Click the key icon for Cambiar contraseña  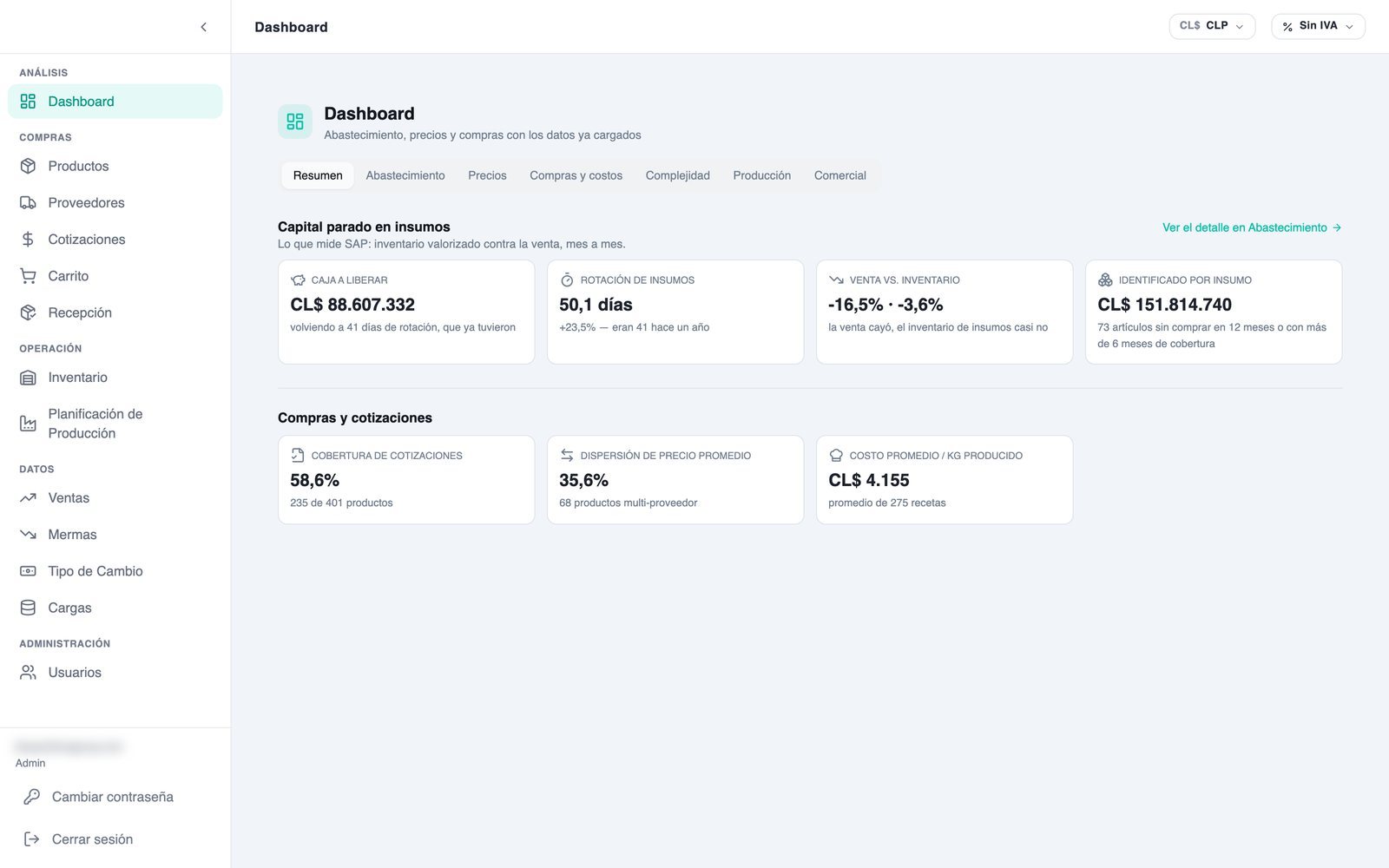[31, 797]
